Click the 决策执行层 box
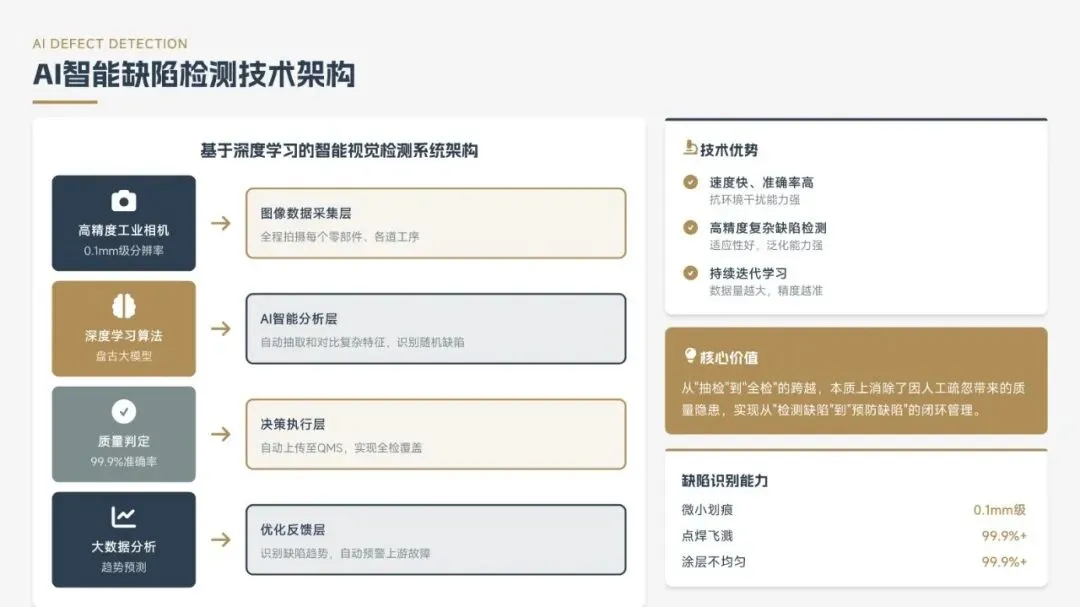 click(x=436, y=434)
